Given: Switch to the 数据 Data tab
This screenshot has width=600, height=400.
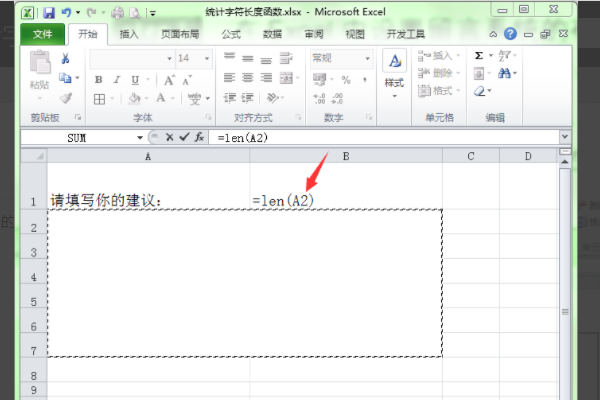Looking at the screenshot, I should tap(272, 35).
